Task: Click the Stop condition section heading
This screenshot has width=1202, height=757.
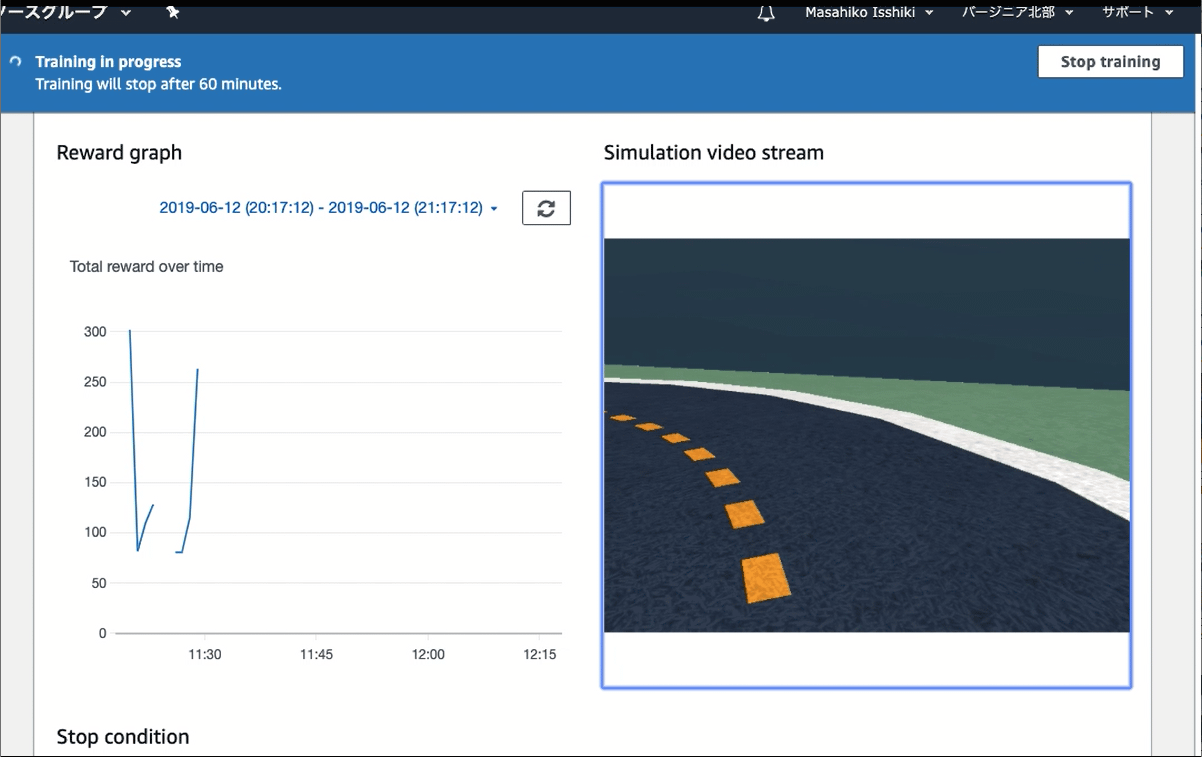Action: tap(123, 736)
